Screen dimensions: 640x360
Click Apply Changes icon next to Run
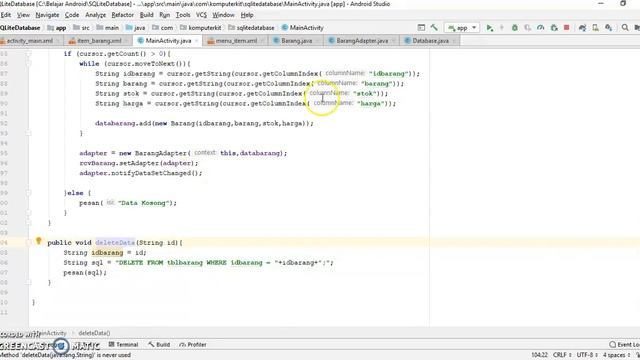[x=502, y=28]
